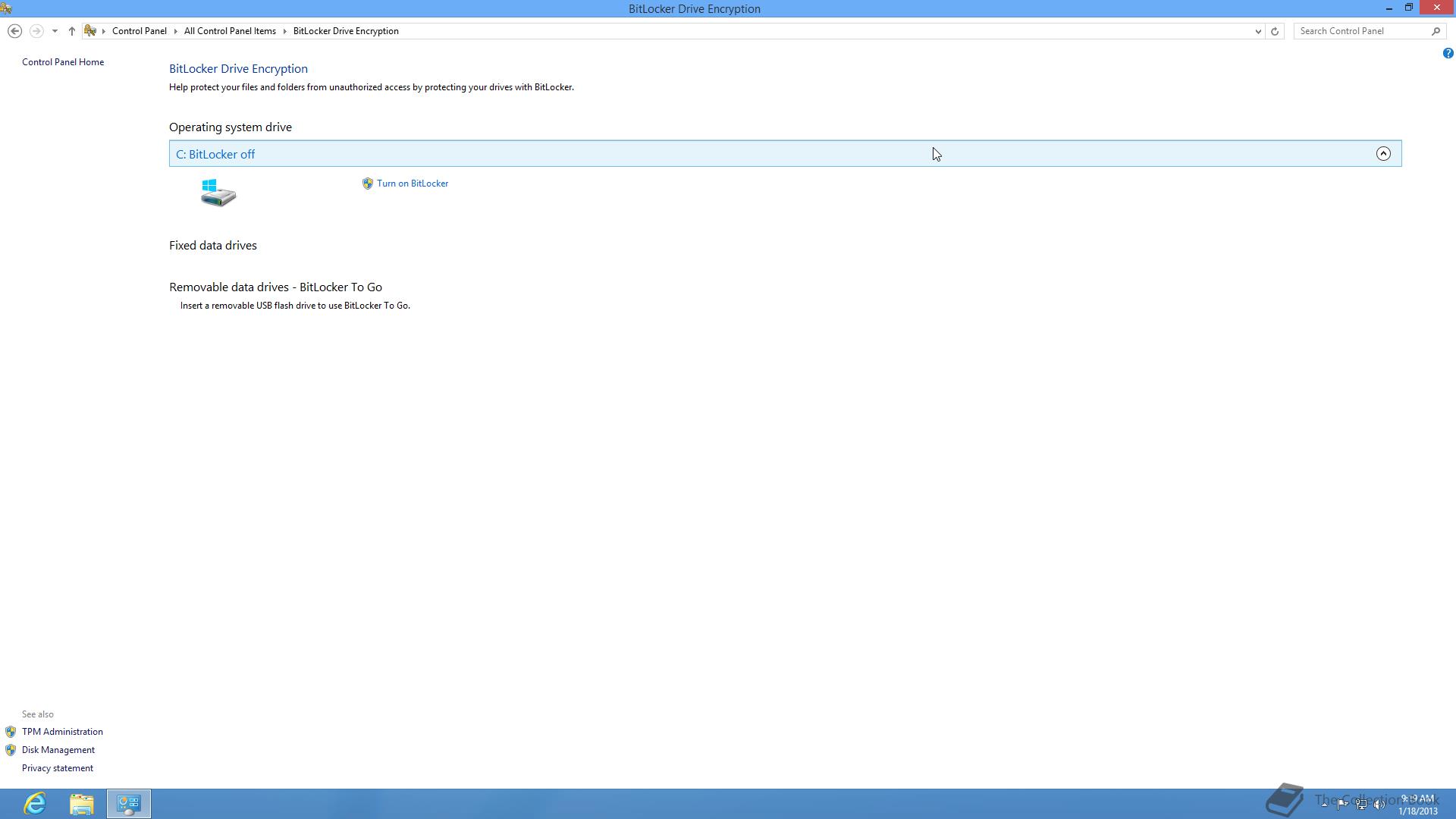1456x819 pixels.
Task: Click Fixed data drives heading
Action: (x=213, y=246)
